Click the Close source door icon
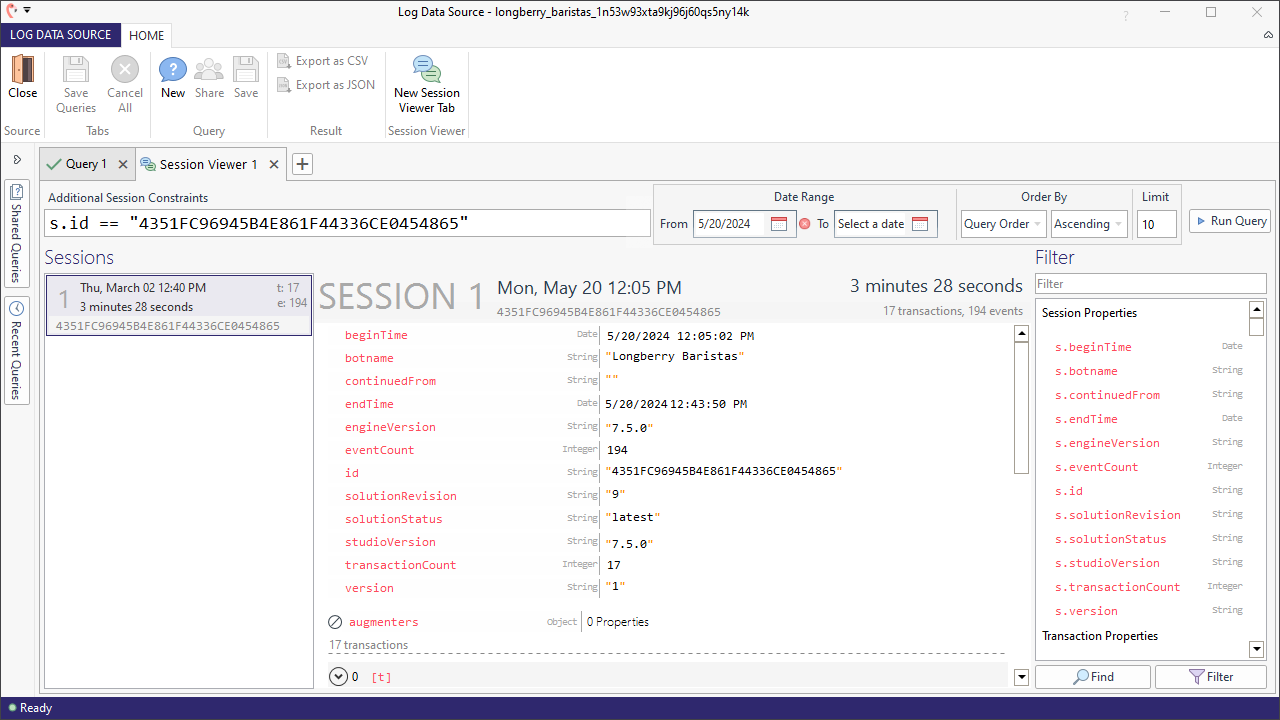 coord(22,70)
